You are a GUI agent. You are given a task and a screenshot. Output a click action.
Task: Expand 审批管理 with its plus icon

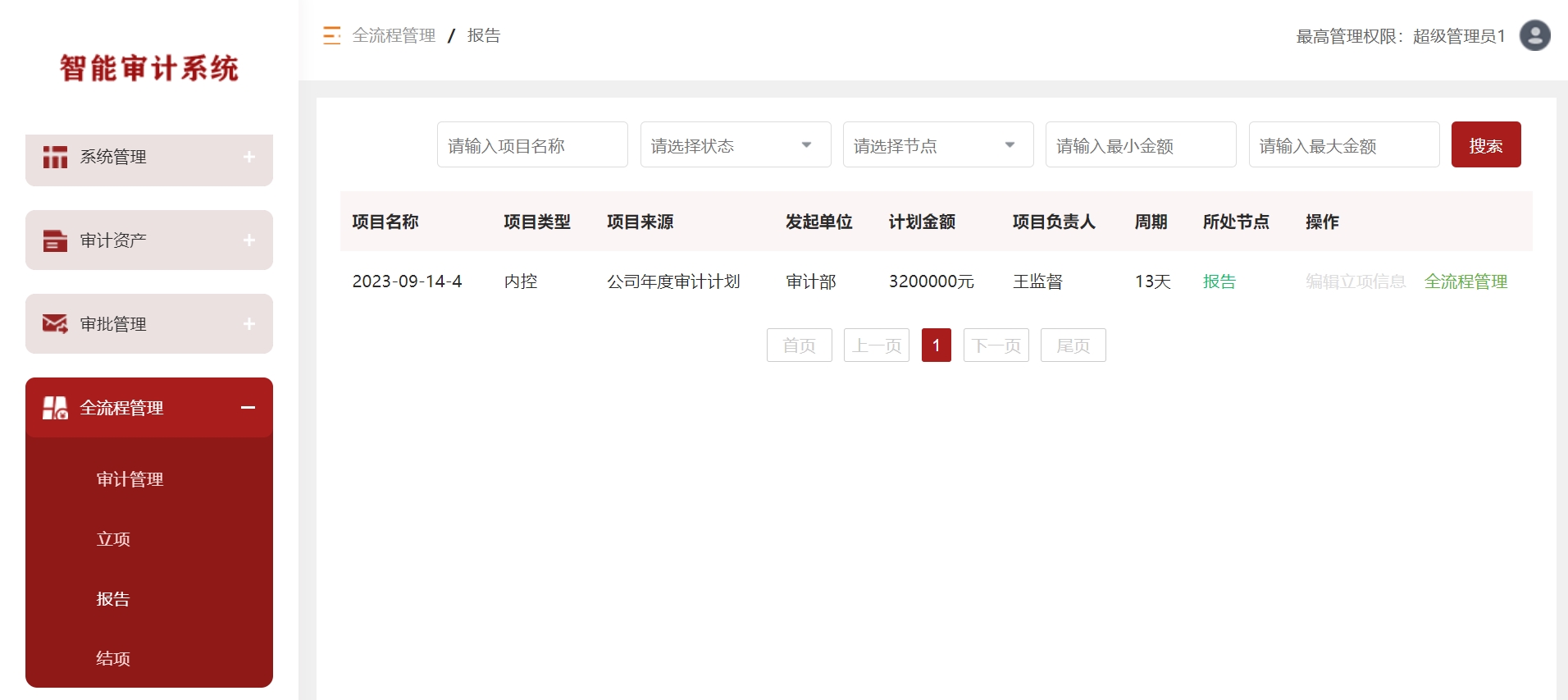coord(249,324)
